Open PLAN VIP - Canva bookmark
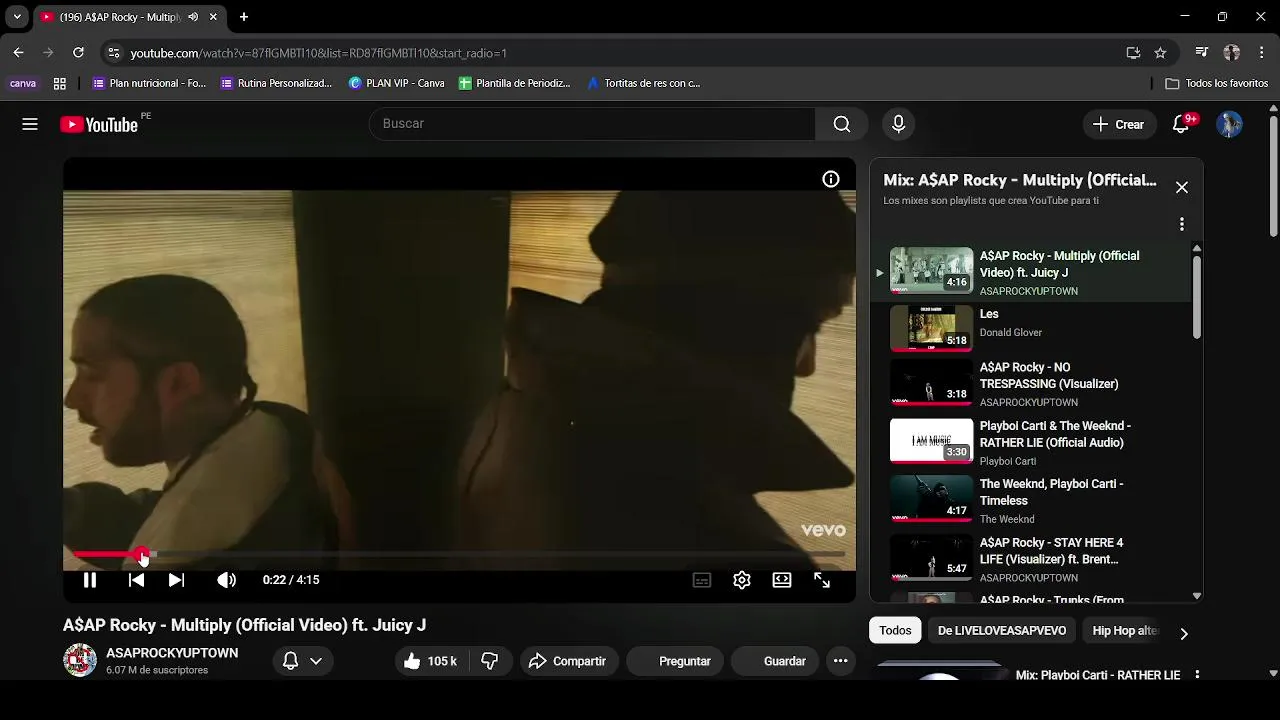Image resolution: width=1280 pixels, height=720 pixels. [x=397, y=84]
